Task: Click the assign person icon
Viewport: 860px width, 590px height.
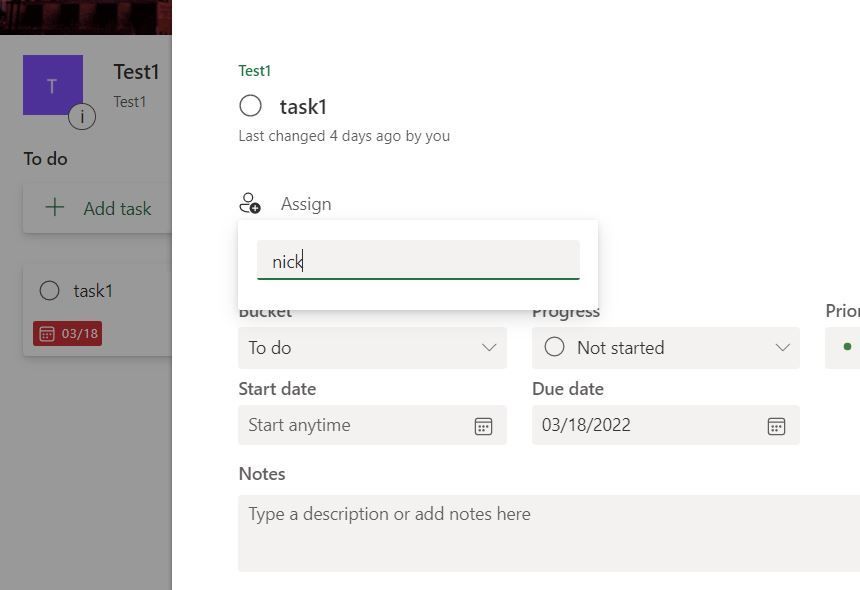Action: tap(250, 203)
